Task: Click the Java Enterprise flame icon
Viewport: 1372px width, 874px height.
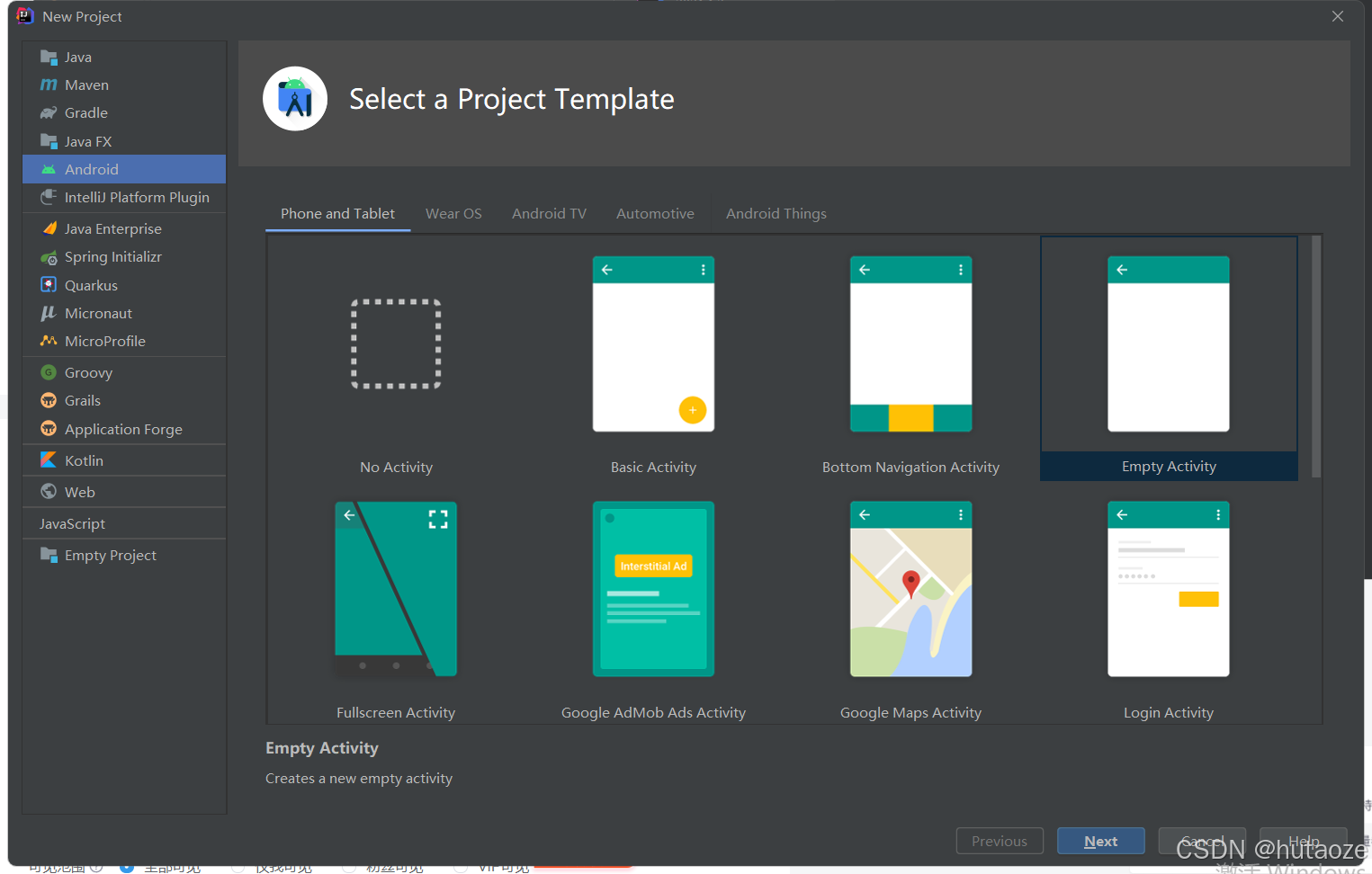Action: tap(49, 228)
